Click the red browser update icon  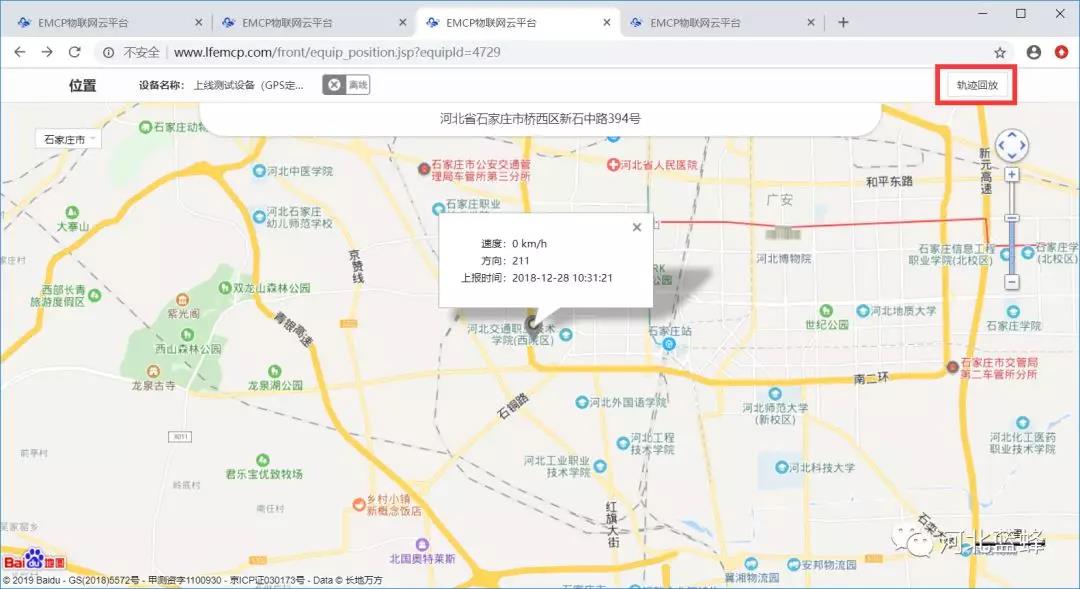coord(1061,52)
